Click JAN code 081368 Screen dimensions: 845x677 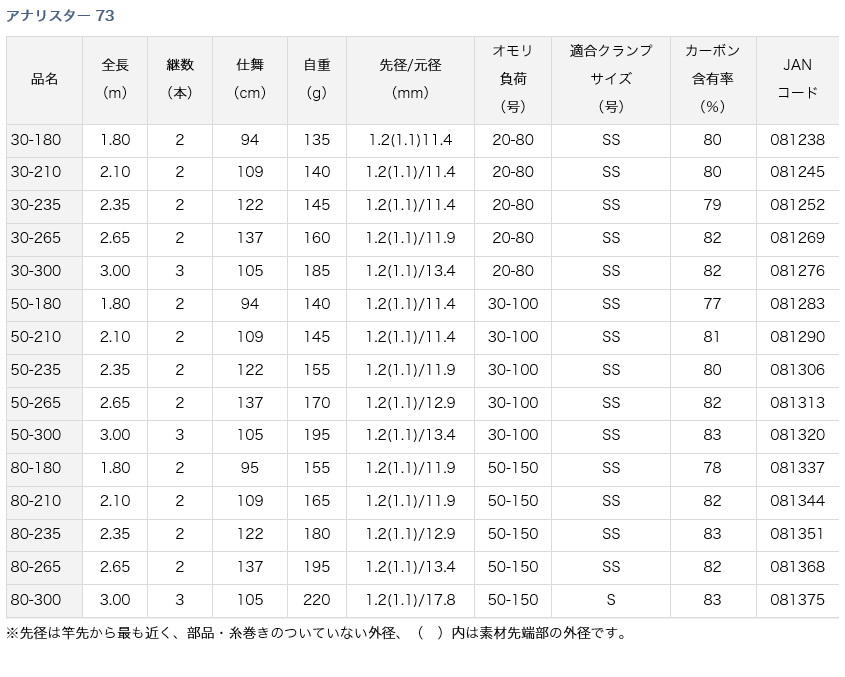click(798, 567)
